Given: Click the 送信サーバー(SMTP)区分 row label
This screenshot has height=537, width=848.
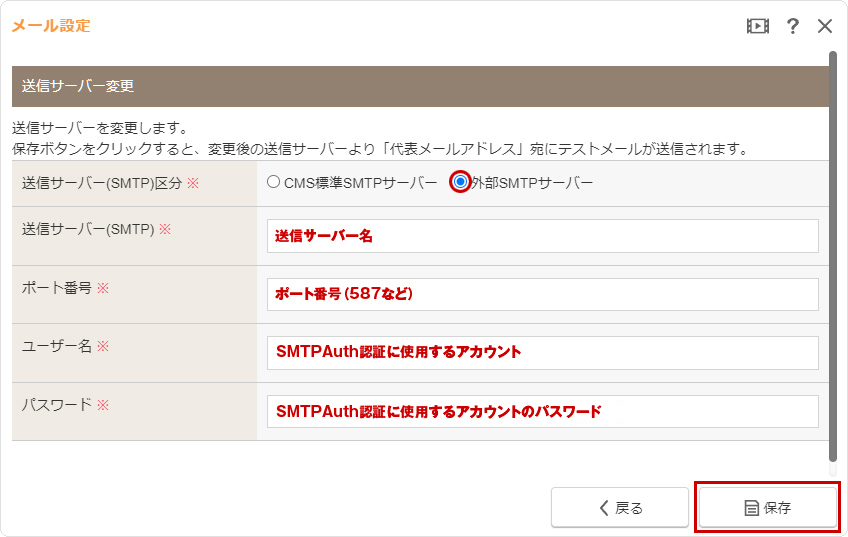Looking at the screenshot, I should point(104,183).
